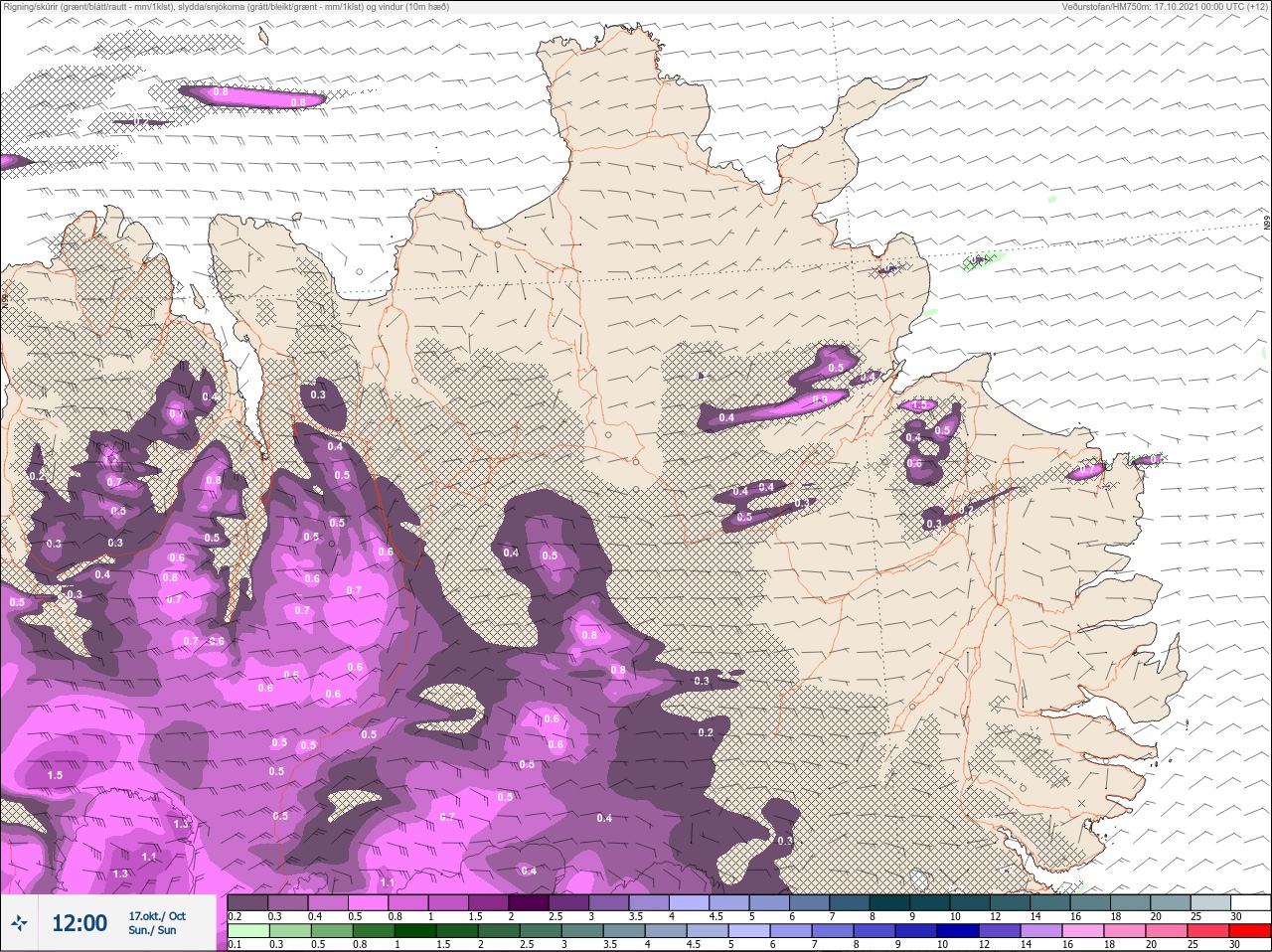Select the 'Sun./ Sun' weekday text
This screenshot has height=952, width=1272.
click(153, 930)
